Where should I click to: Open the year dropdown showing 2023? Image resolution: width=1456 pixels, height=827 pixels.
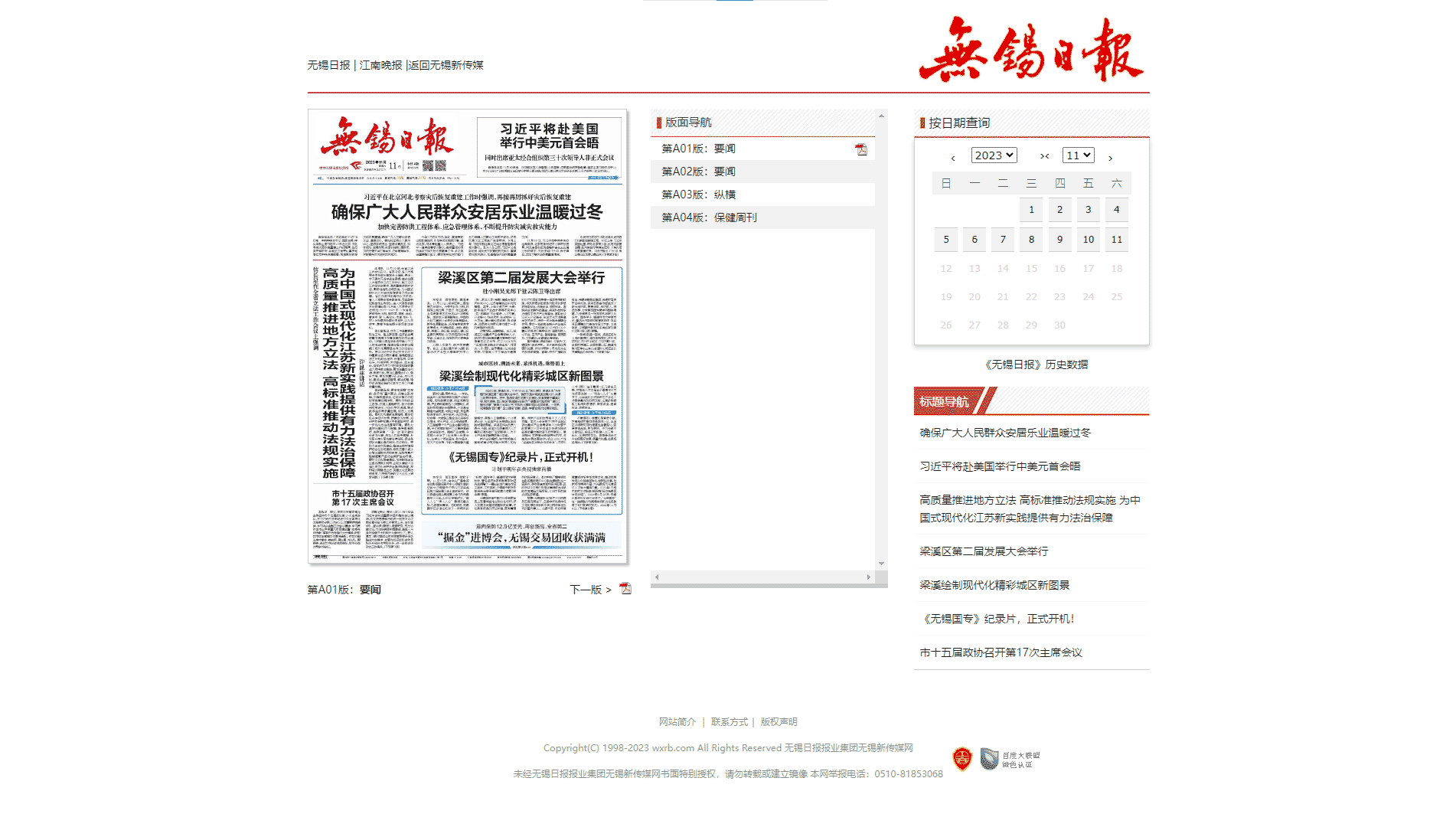pyautogui.click(x=994, y=155)
